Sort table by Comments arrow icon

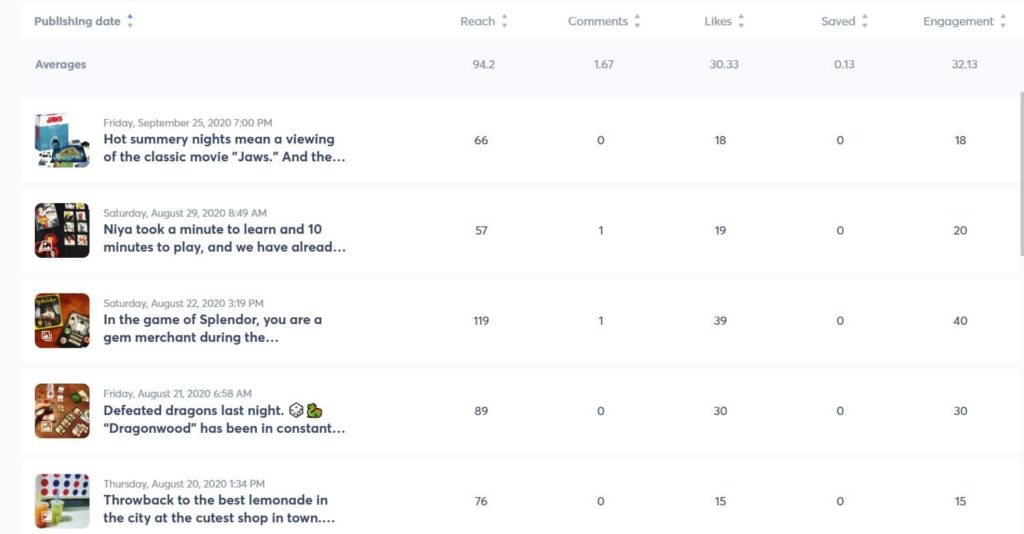(x=637, y=21)
